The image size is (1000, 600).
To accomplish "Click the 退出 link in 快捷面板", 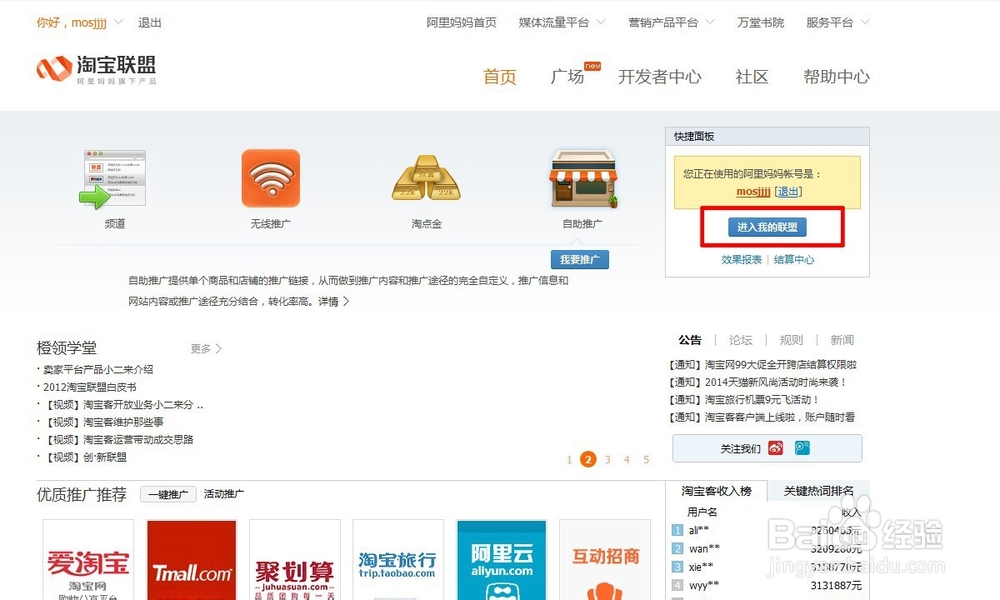I will (788, 191).
